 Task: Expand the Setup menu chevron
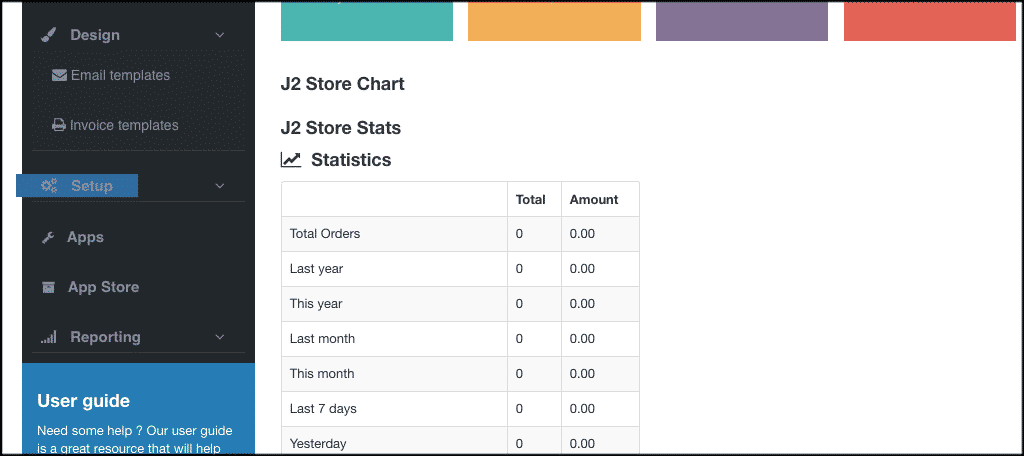point(220,186)
